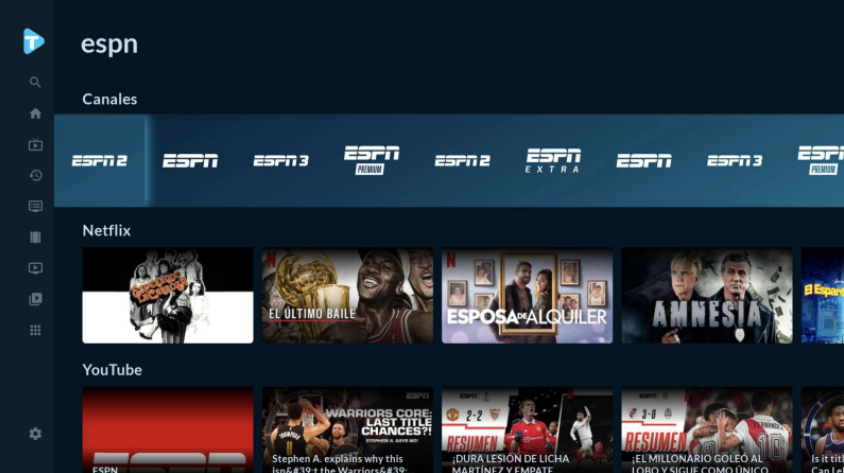Open the red ESPN YouTube channel card
This screenshot has height=473, width=844.
[168, 430]
